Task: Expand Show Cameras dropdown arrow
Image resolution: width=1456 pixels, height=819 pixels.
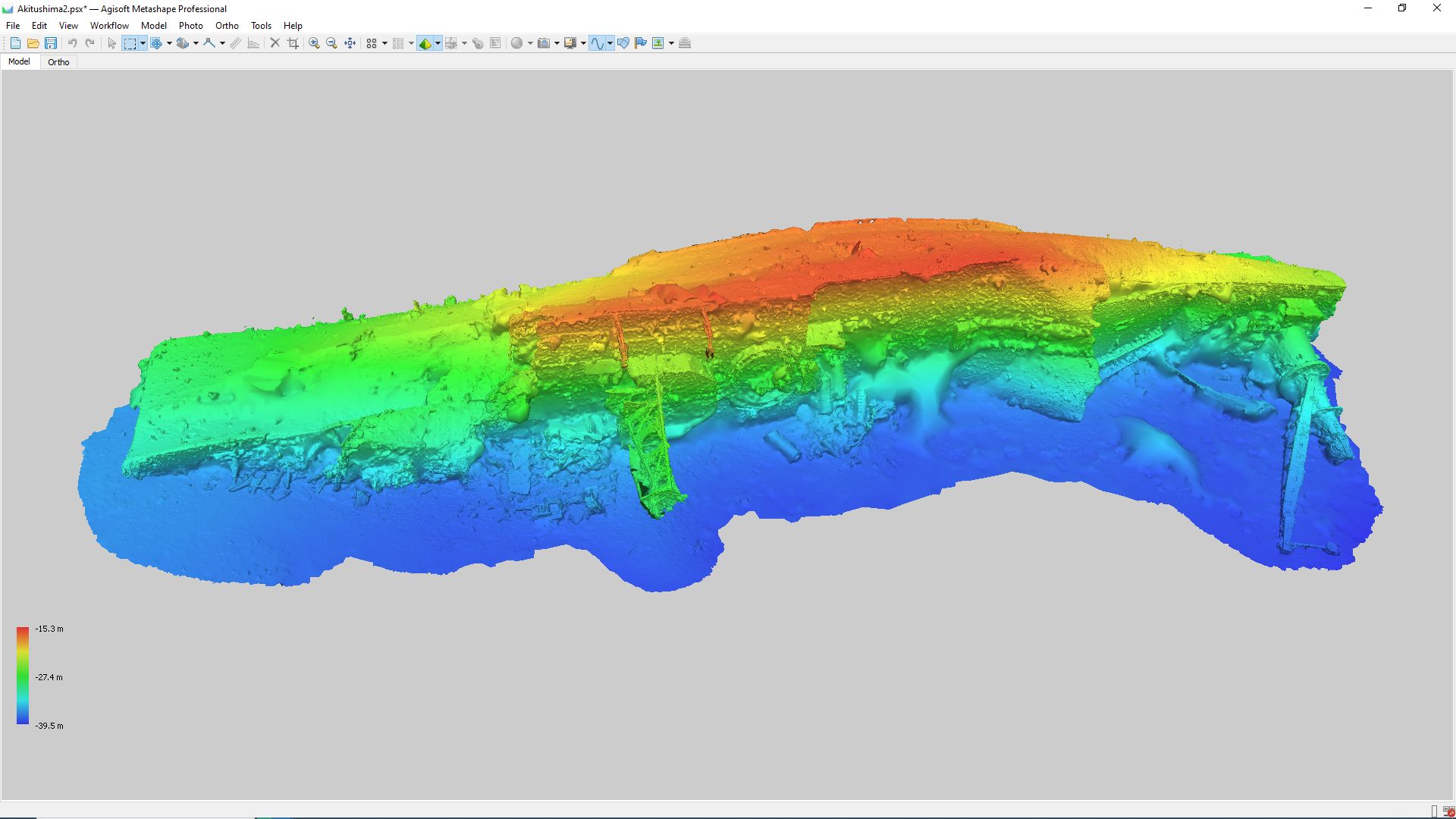Action: 557,43
